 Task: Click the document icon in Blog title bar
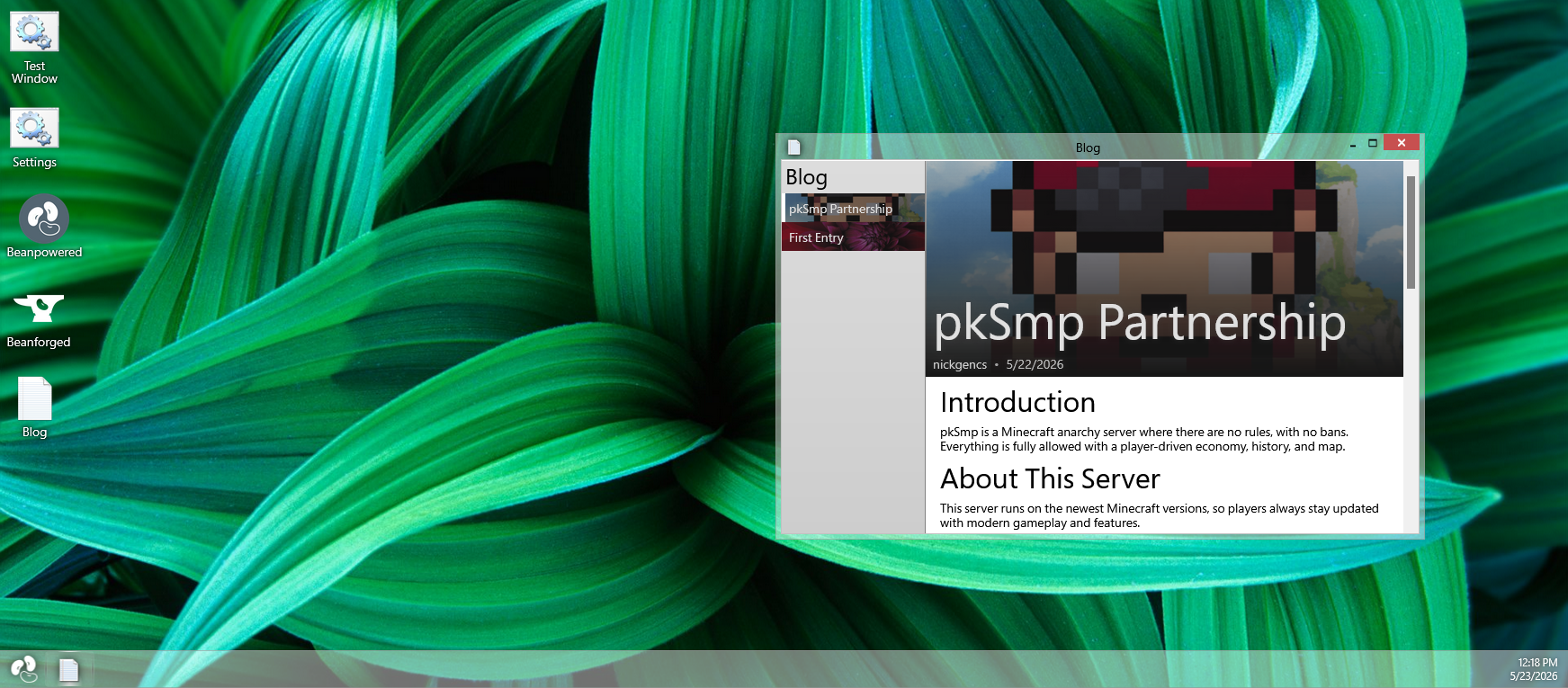pos(793,147)
